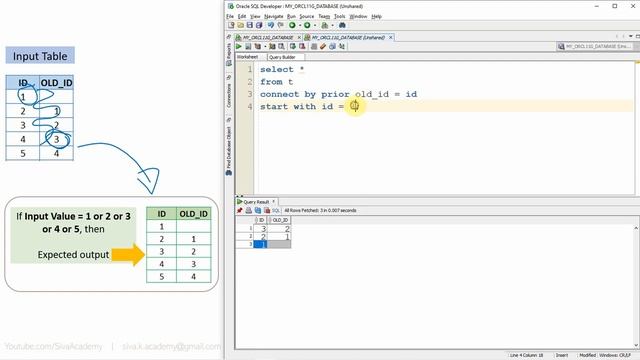This screenshot has height=360, width=640.
Task: Close the first MY_ORCL11G_DATABASE tab
Action: click(299, 37)
